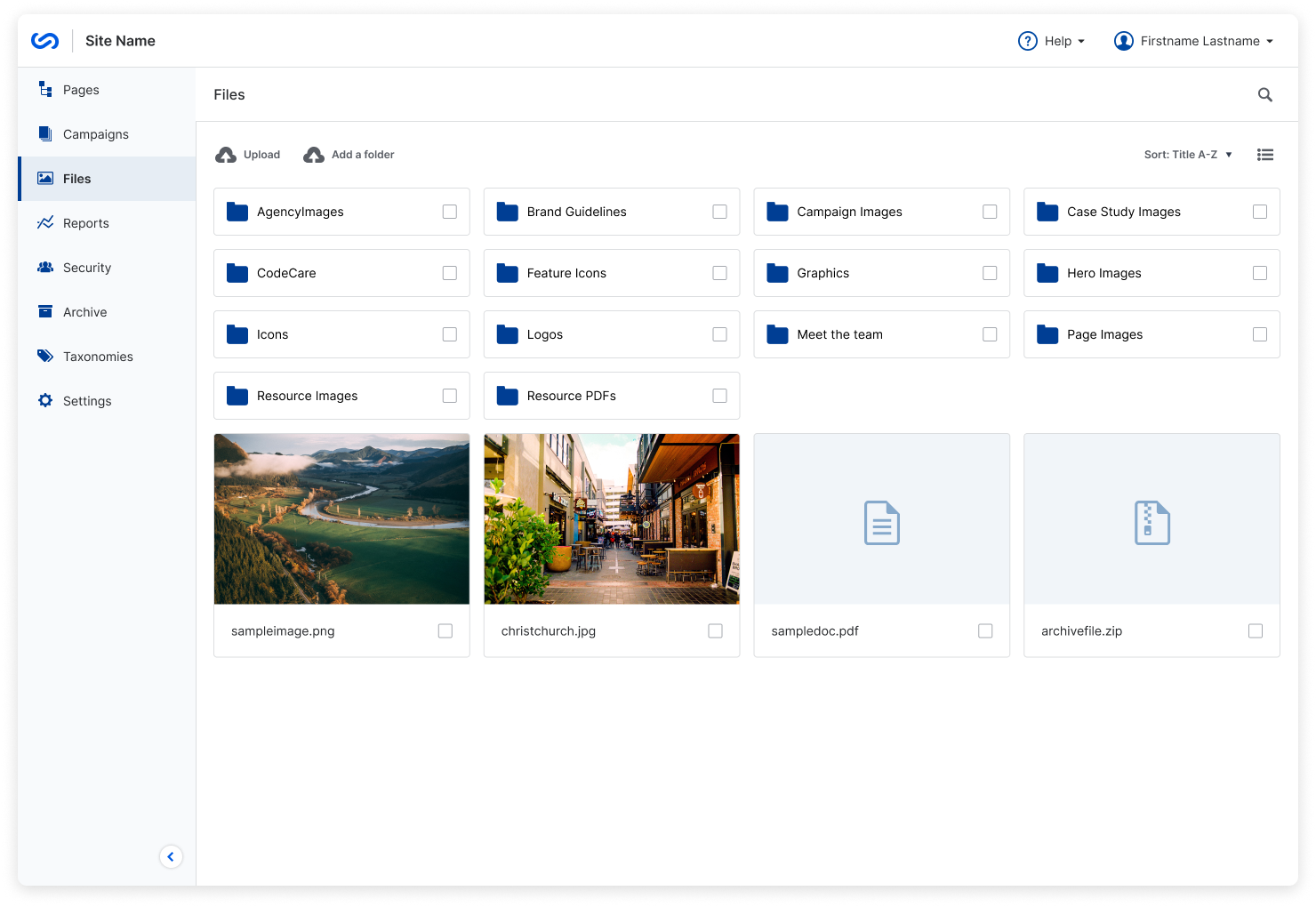Open Taxonomies from the sidebar
This screenshot has height=907, width=1316.
coord(98,357)
